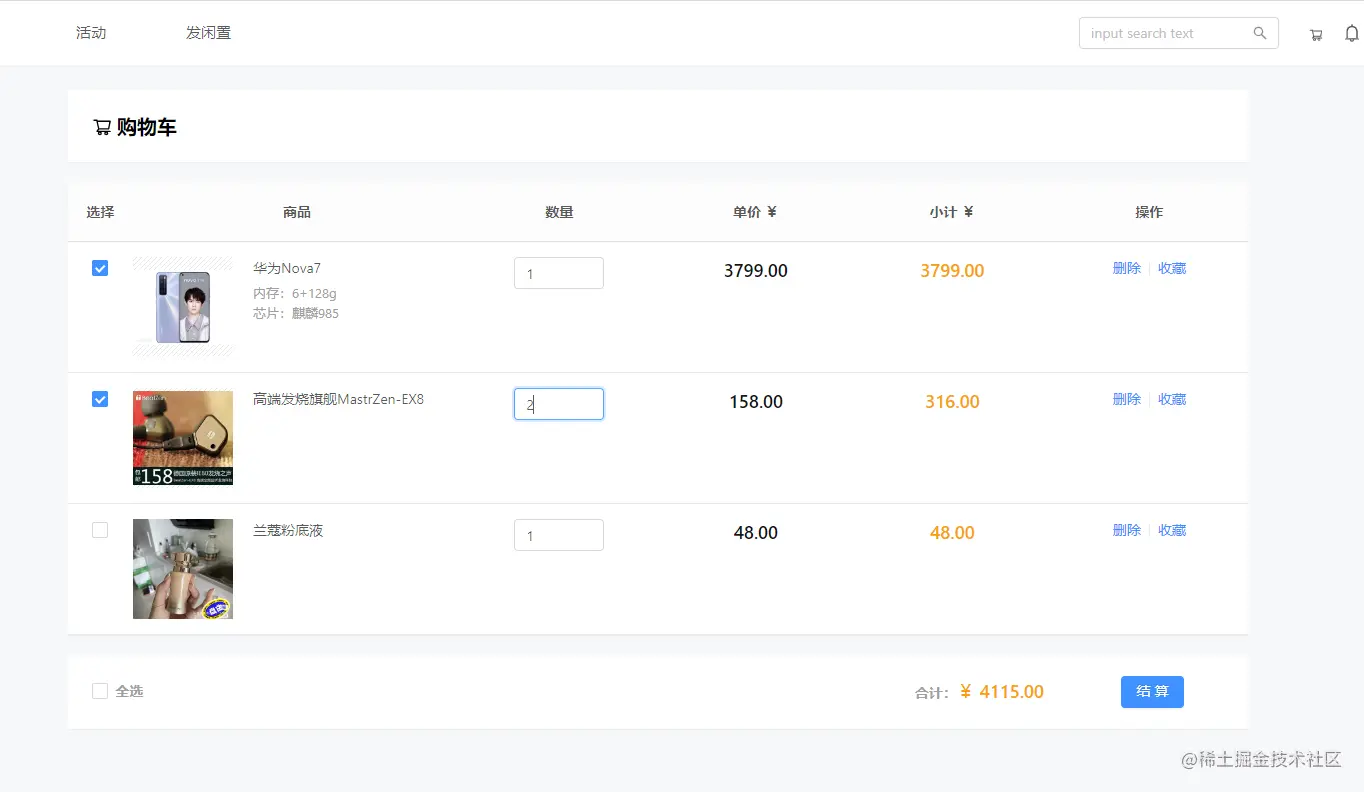The width and height of the screenshot is (1364, 792).
Task: Click the search magnifier icon
Action: click(x=1260, y=33)
